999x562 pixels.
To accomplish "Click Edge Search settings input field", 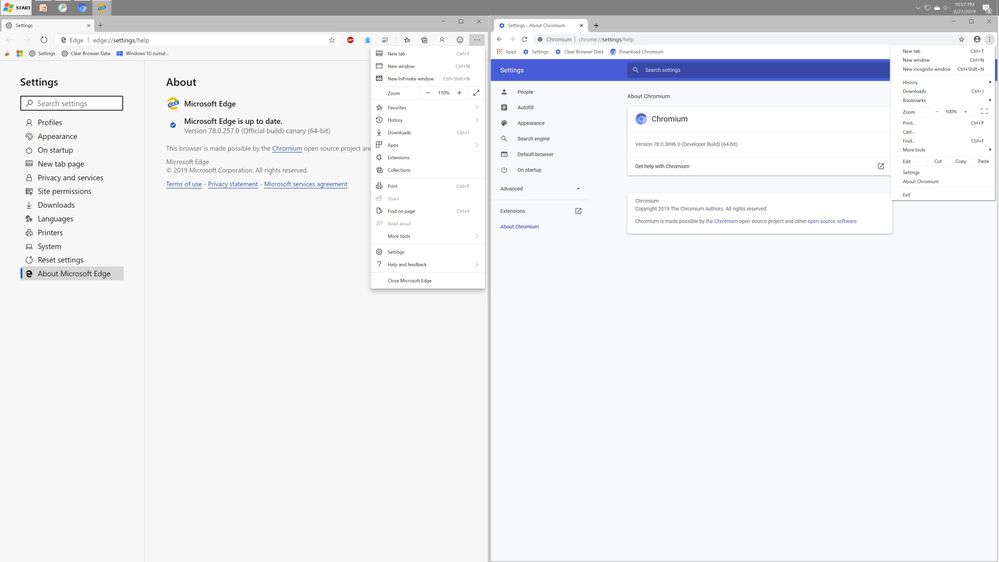I will [x=71, y=103].
